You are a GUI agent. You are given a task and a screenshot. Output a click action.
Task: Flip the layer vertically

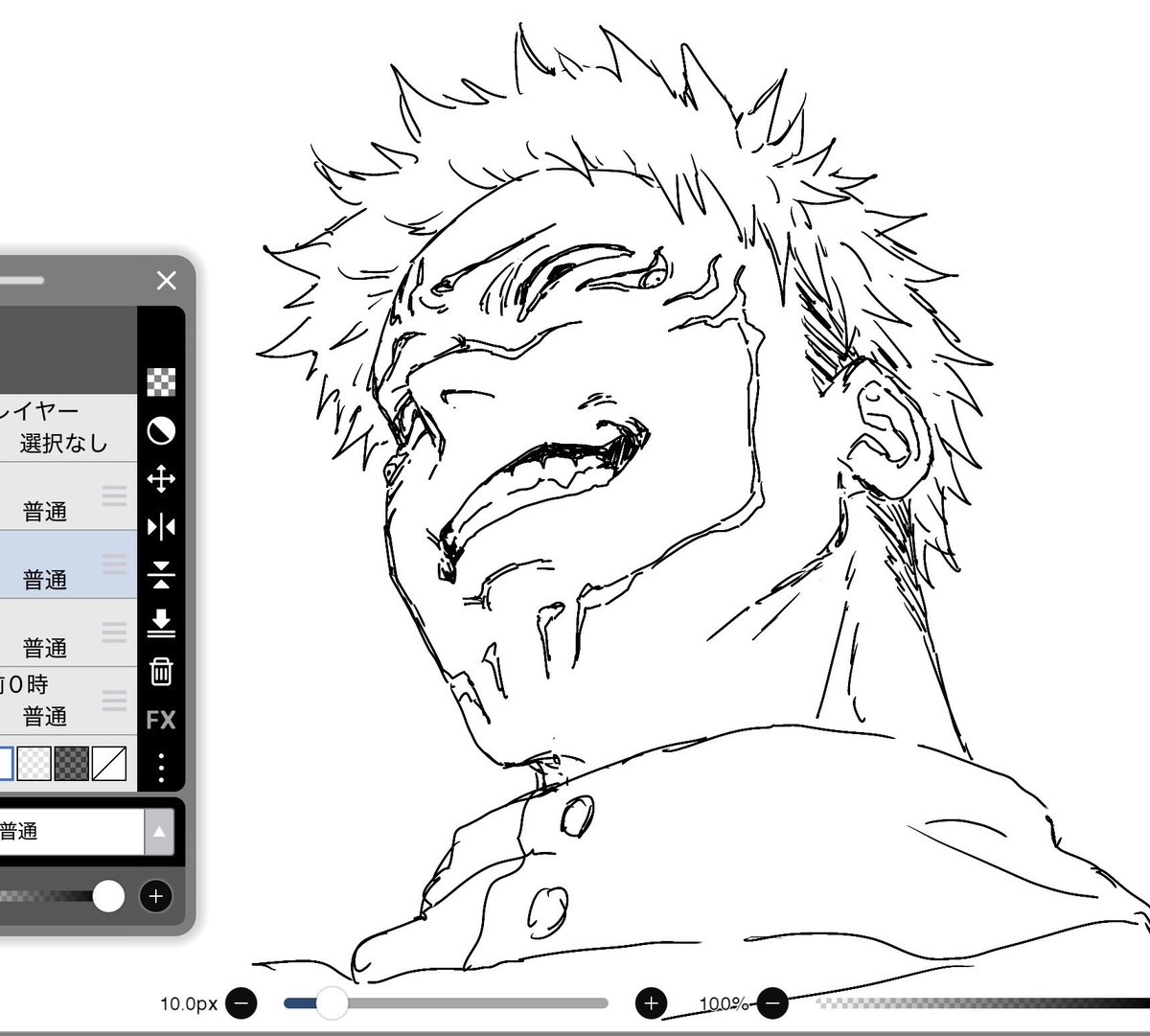161,575
